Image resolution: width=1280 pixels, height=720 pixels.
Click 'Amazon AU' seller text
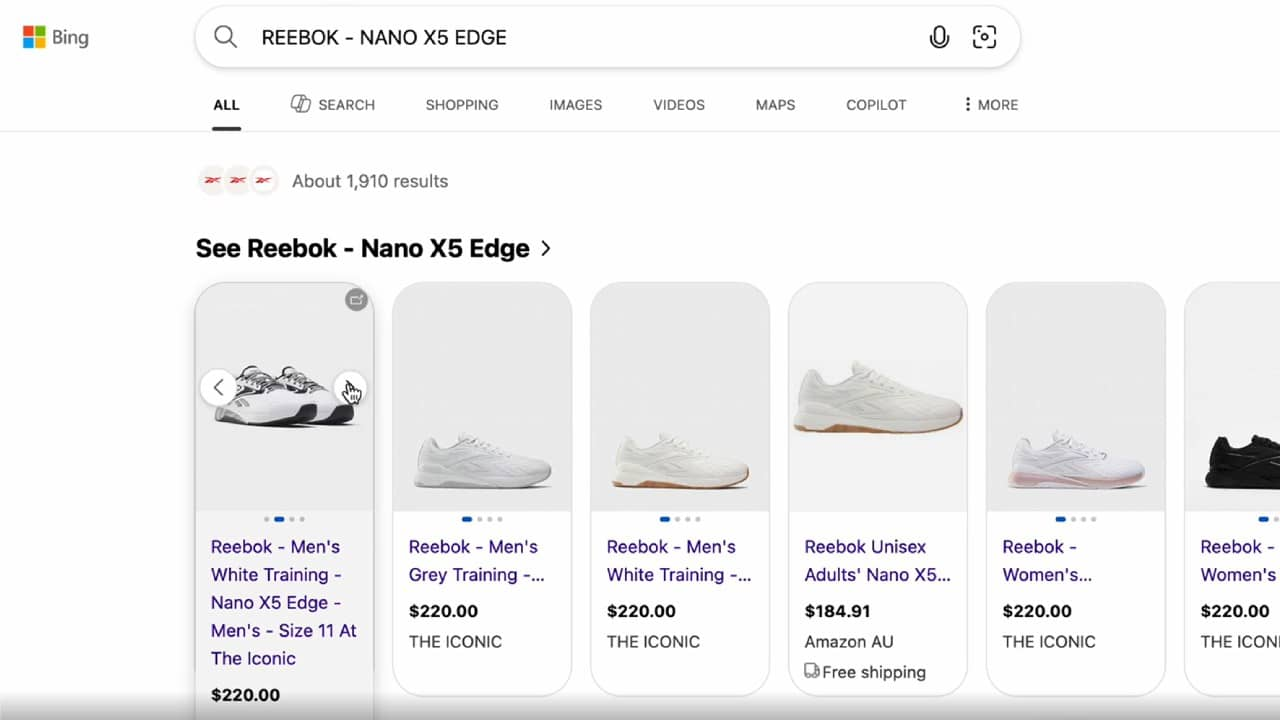tap(849, 641)
